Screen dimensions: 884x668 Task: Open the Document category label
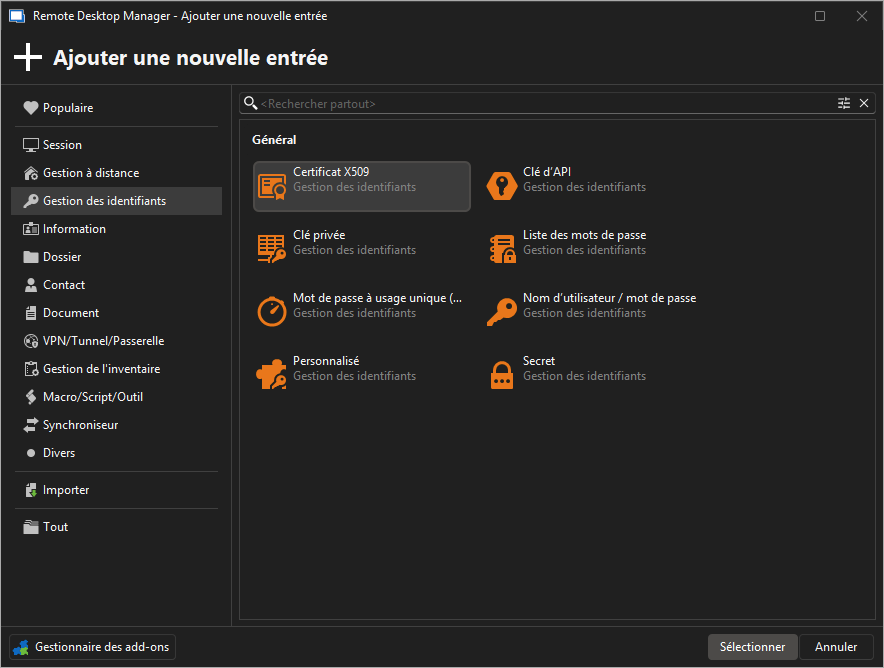pos(71,313)
